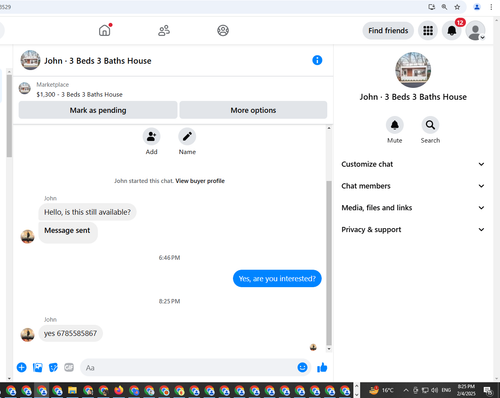Click the large listing avatar in info panel

(413, 70)
